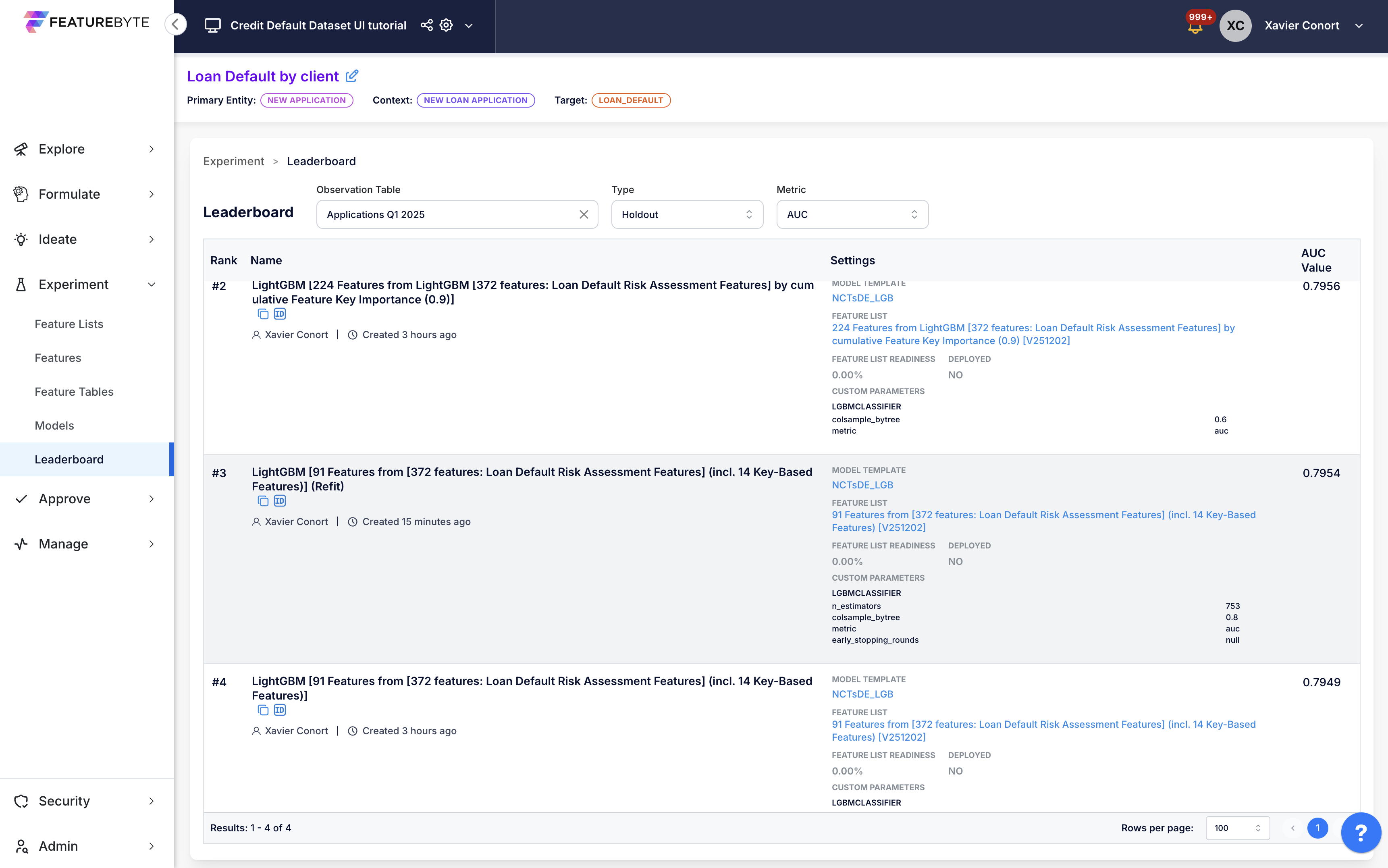Open catalog settings gear icon

tap(446, 25)
